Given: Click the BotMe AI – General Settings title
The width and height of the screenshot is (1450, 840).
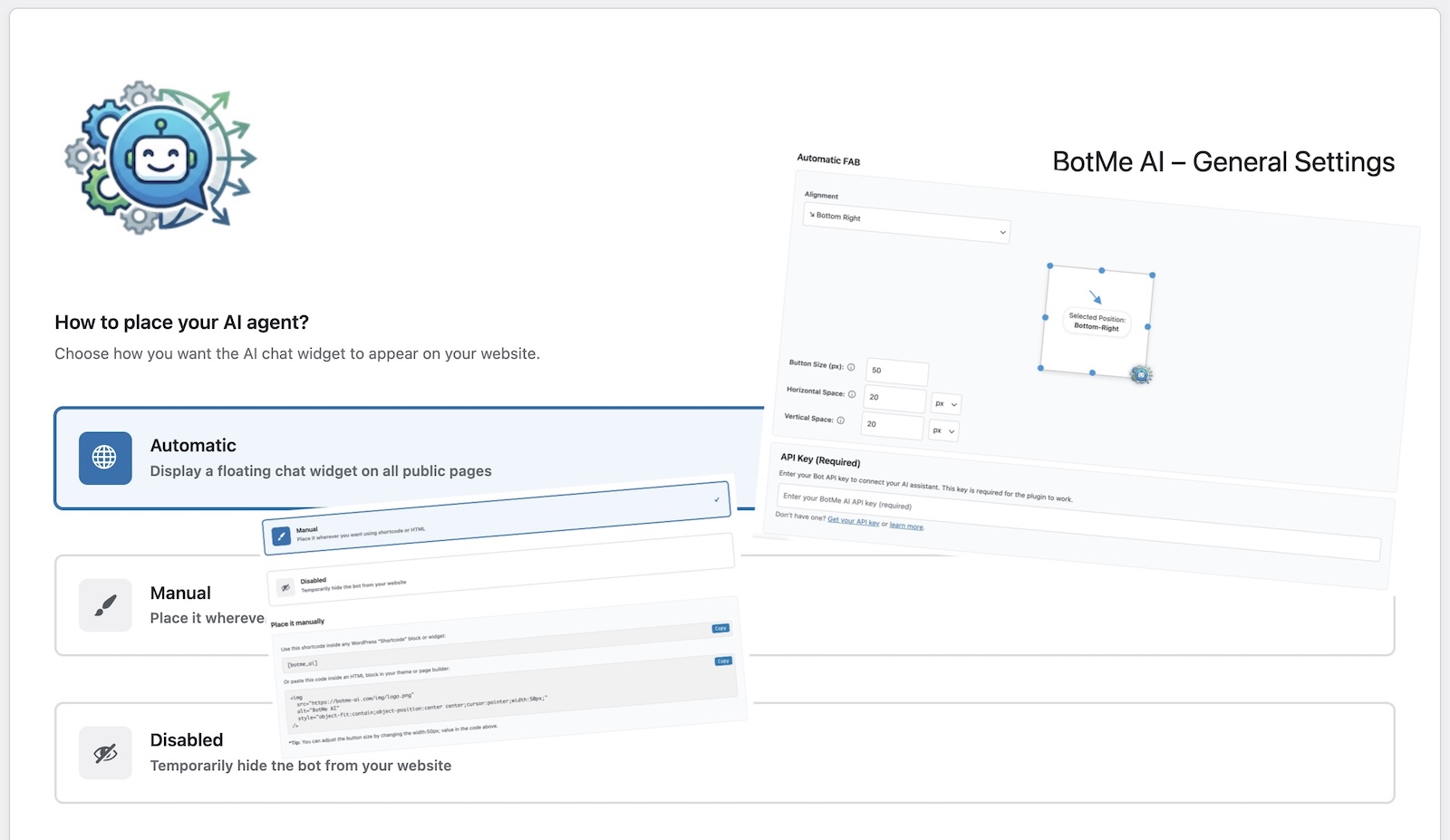Looking at the screenshot, I should [x=1223, y=162].
